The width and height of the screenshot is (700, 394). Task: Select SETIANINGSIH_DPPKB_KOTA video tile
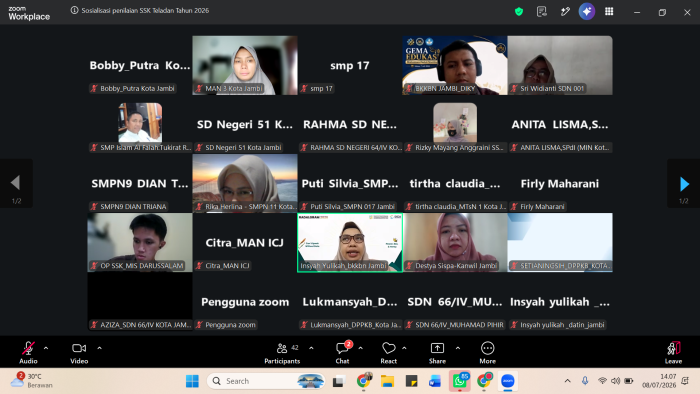[x=560, y=242]
